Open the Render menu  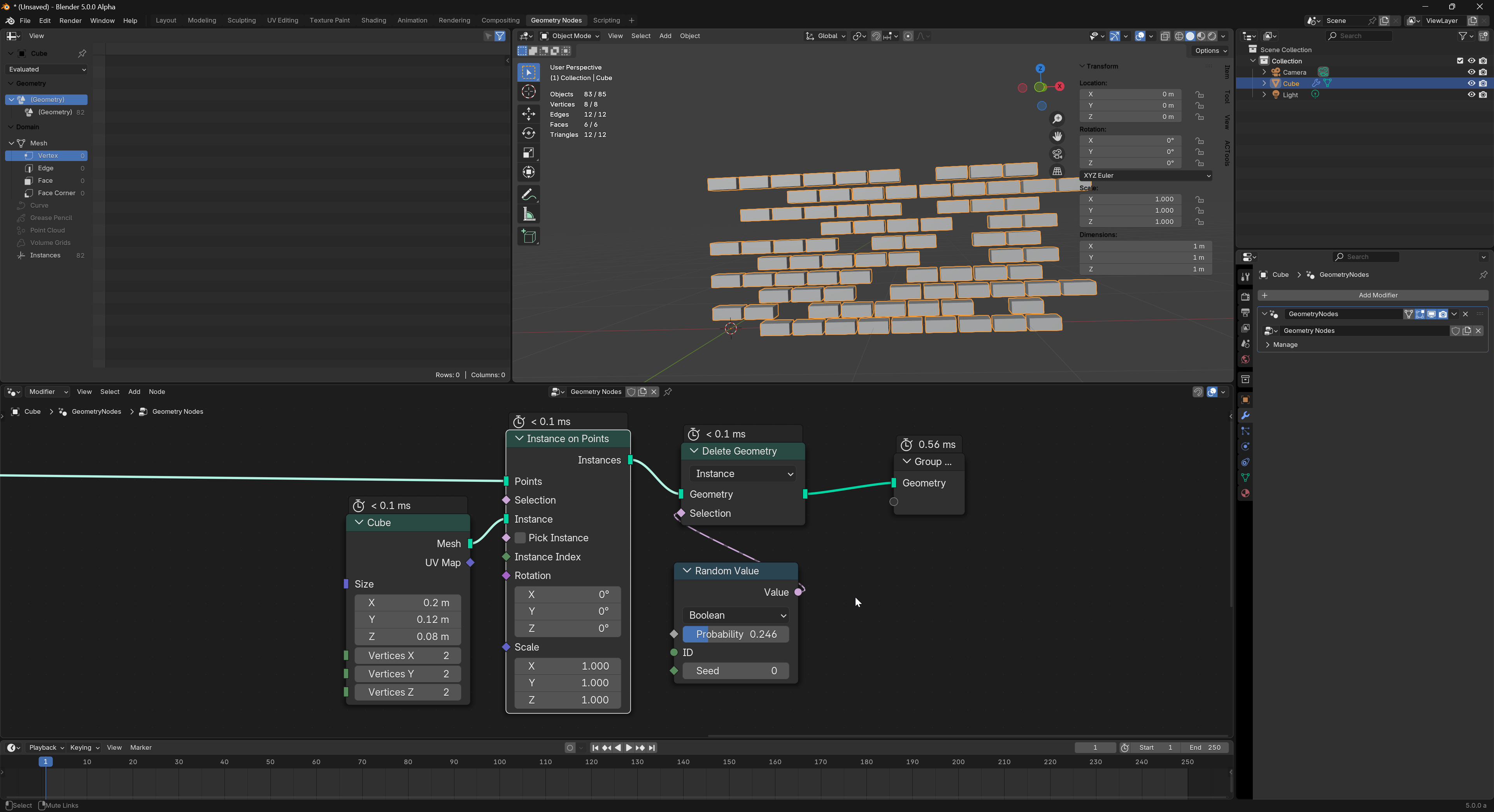point(70,21)
